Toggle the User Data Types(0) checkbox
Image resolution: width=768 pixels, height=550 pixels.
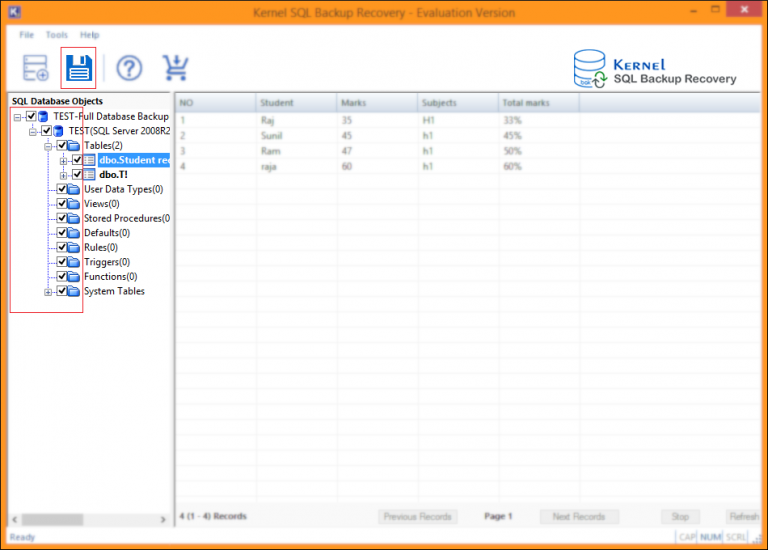coord(62,189)
